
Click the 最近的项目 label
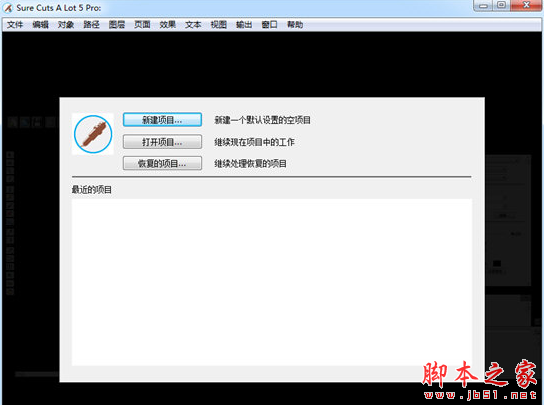pyautogui.click(x=92, y=189)
